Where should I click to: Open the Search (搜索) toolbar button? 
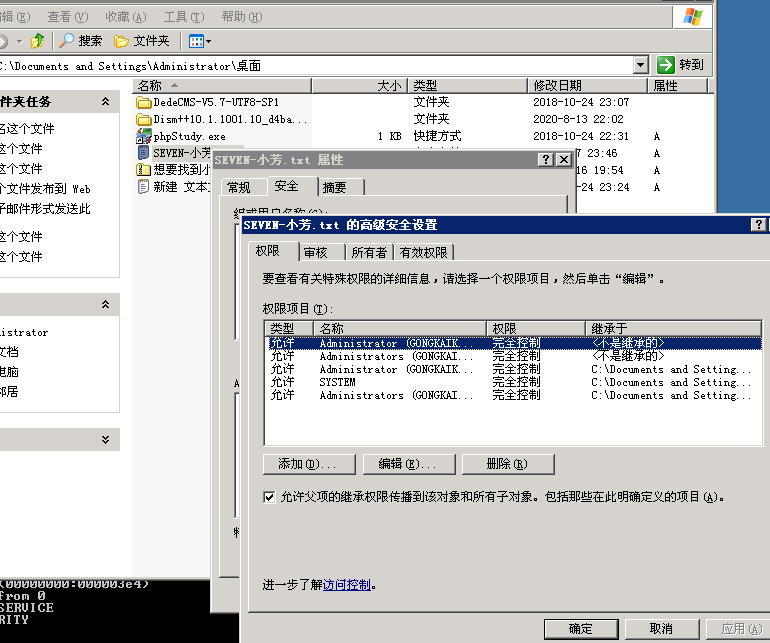point(80,41)
